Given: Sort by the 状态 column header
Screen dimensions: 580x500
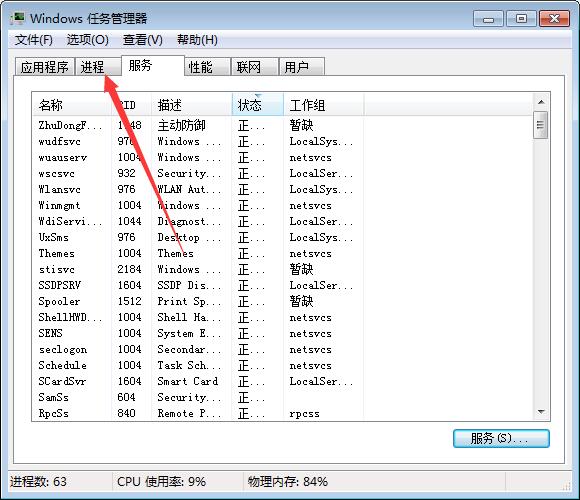Looking at the screenshot, I should pyautogui.click(x=258, y=105).
